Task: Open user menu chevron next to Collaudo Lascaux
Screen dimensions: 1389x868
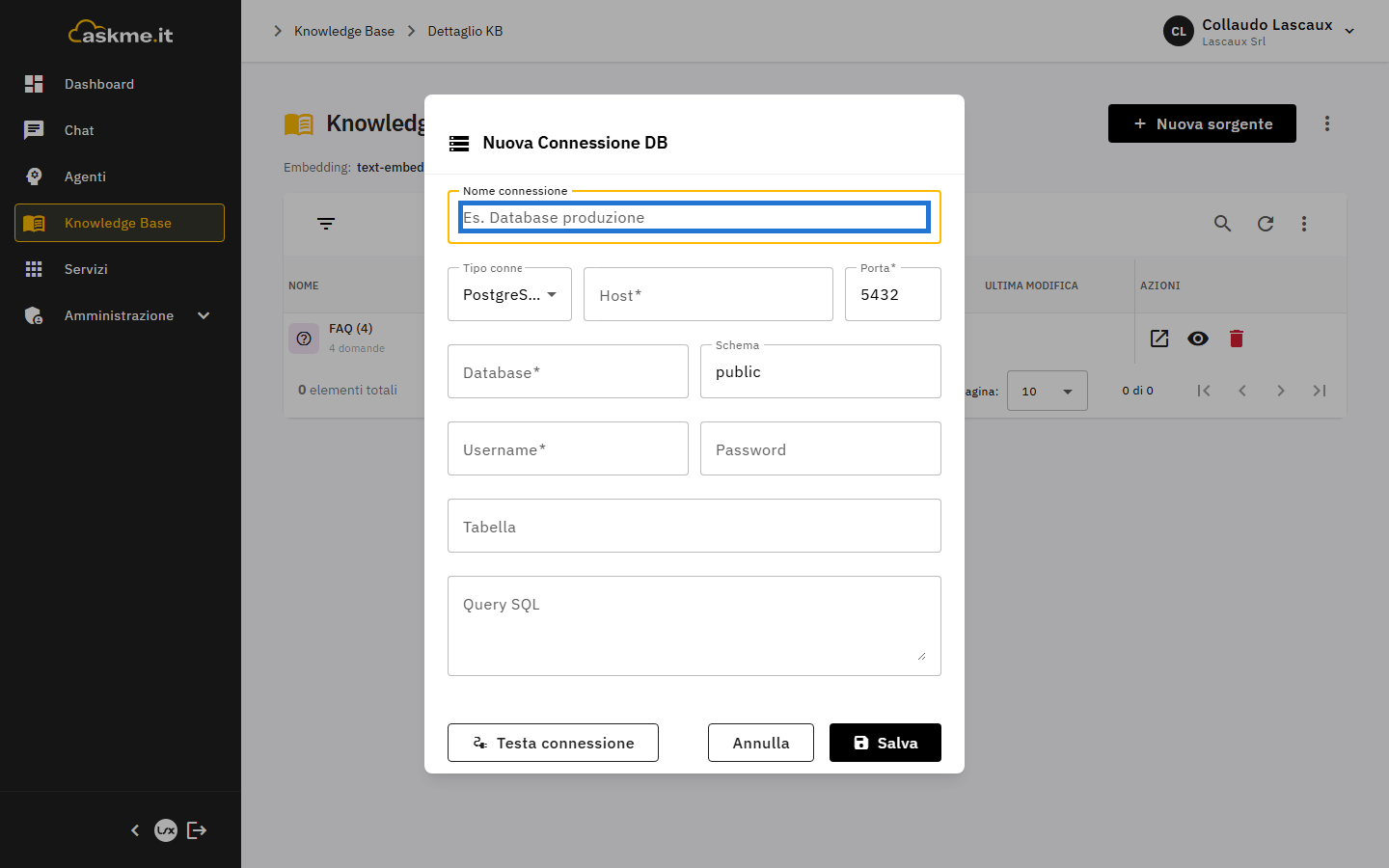Action: pos(1349,31)
